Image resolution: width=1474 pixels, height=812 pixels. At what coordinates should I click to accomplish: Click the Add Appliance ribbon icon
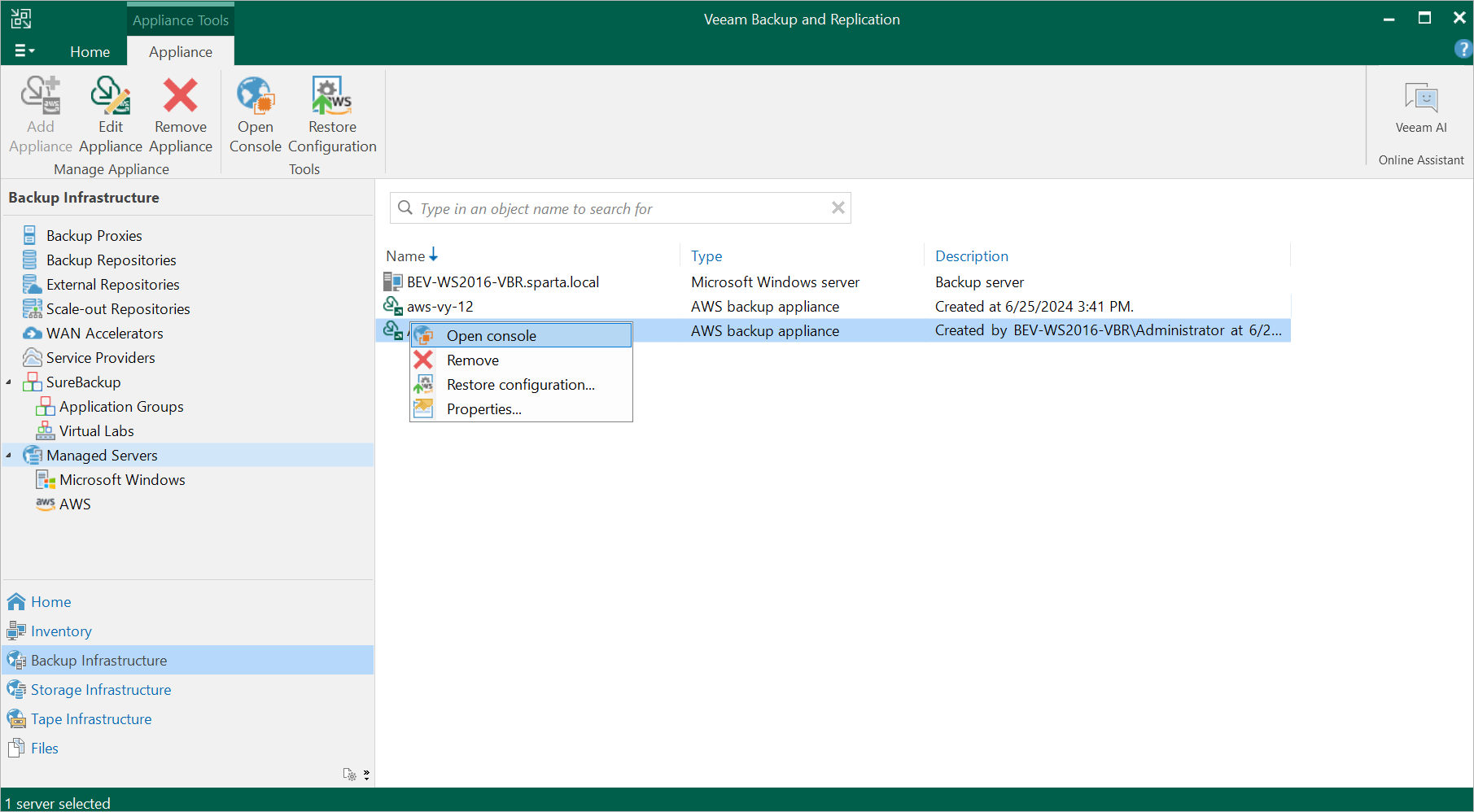(x=41, y=96)
